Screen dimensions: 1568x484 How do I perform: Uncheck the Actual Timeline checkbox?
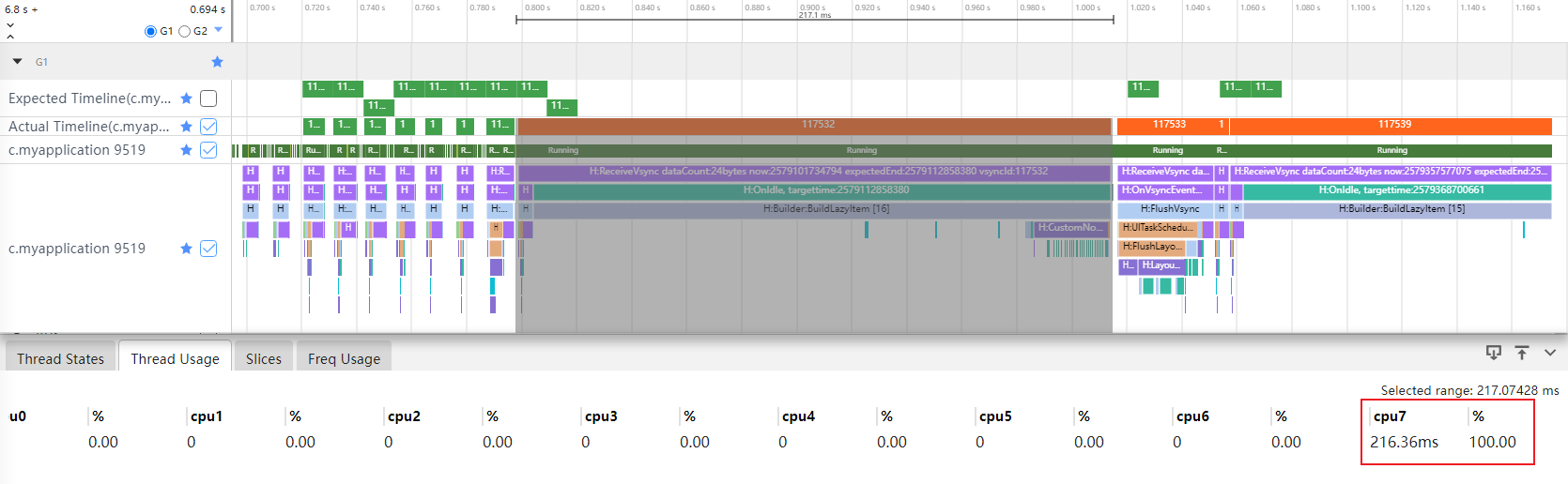click(x=208, y=127)
